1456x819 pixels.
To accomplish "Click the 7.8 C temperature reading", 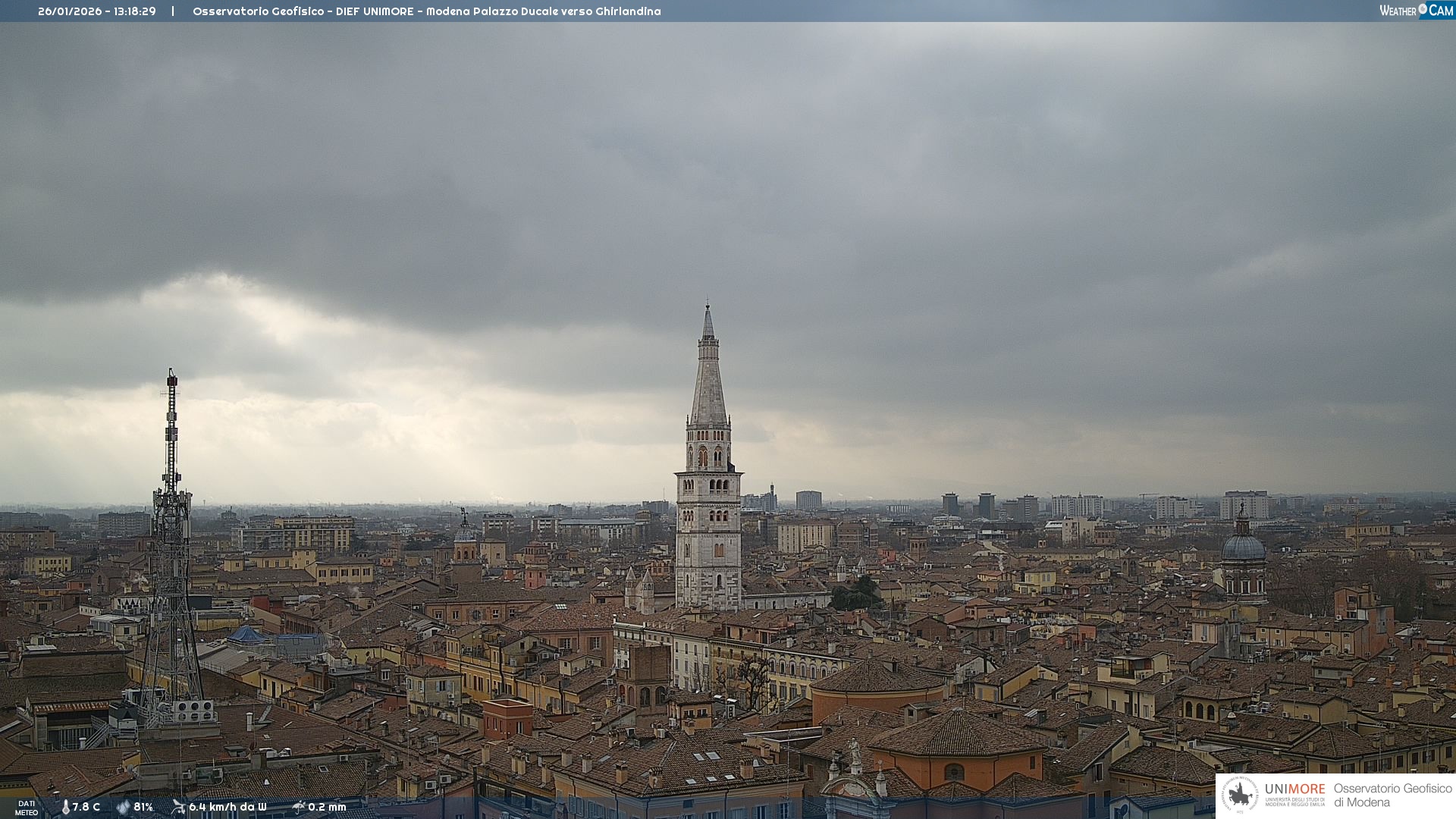I will [86, 807].
